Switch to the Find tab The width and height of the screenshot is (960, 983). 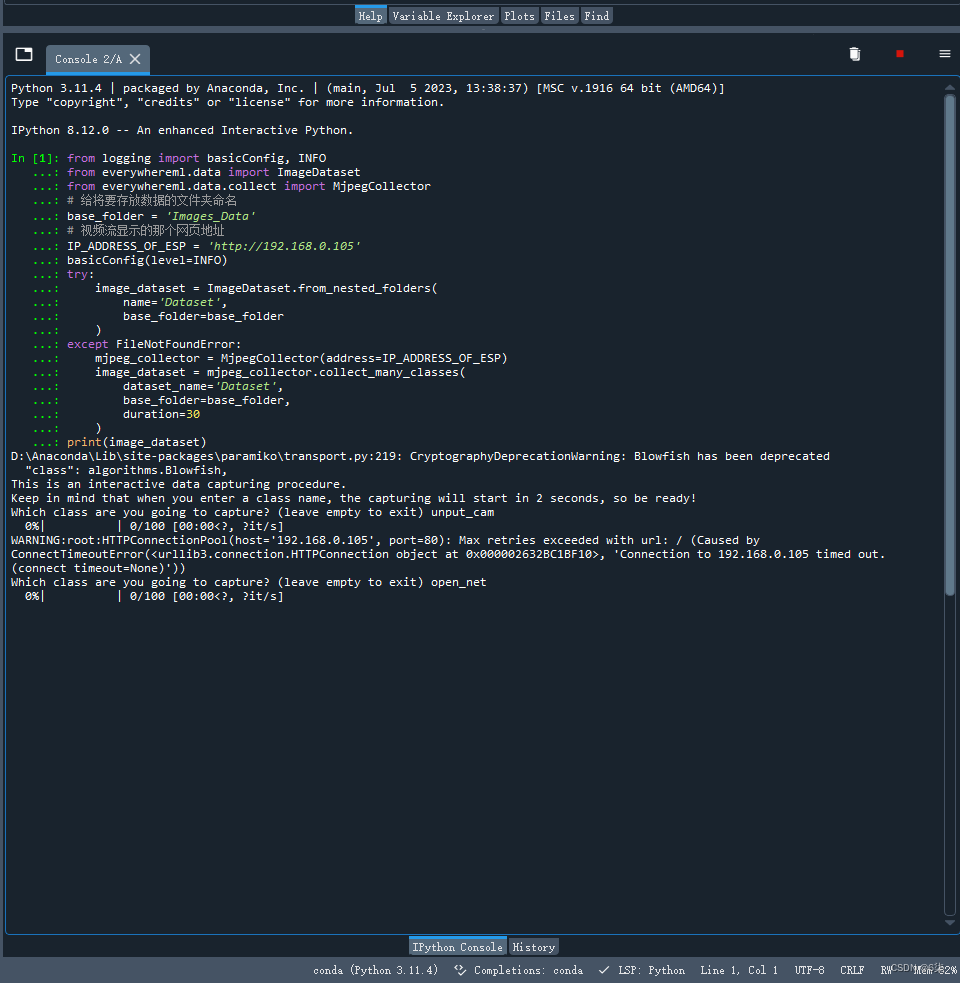coord(596,16)
